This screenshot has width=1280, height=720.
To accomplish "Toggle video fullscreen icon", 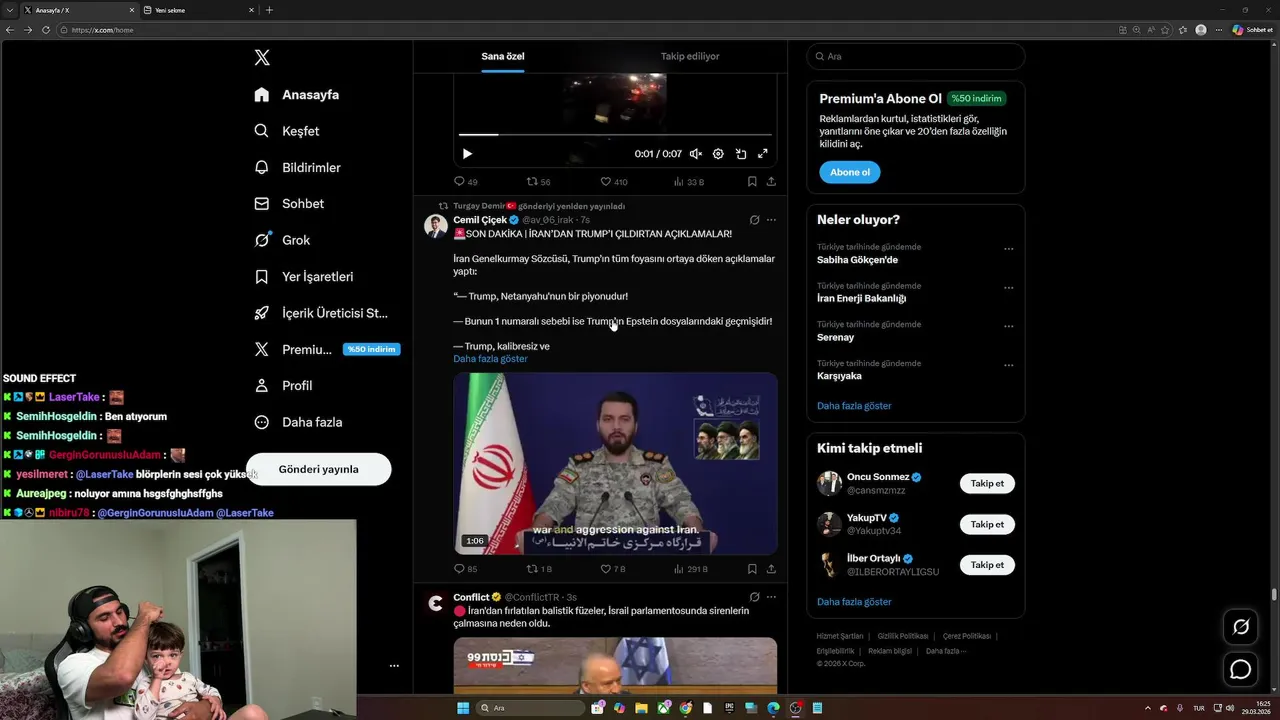I will pos(762,154).
